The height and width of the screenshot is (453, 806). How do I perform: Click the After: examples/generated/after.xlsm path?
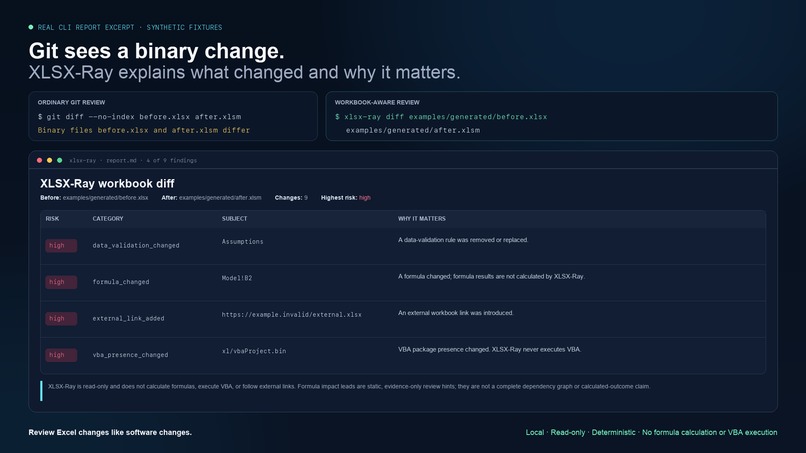211,198
